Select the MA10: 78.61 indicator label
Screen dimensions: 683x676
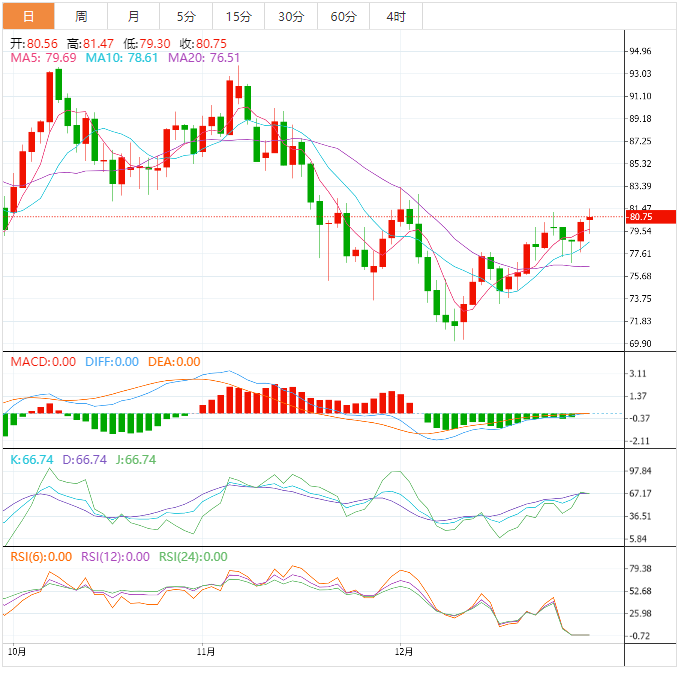[x=122, y=58]
